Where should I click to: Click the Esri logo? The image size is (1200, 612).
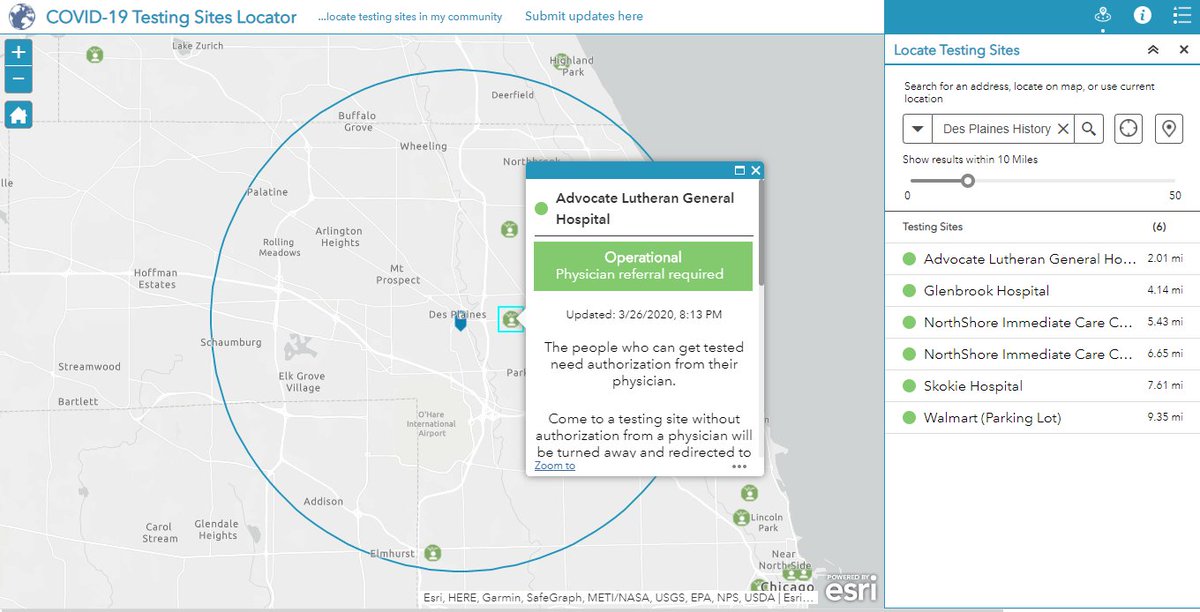tap(850, 589)
